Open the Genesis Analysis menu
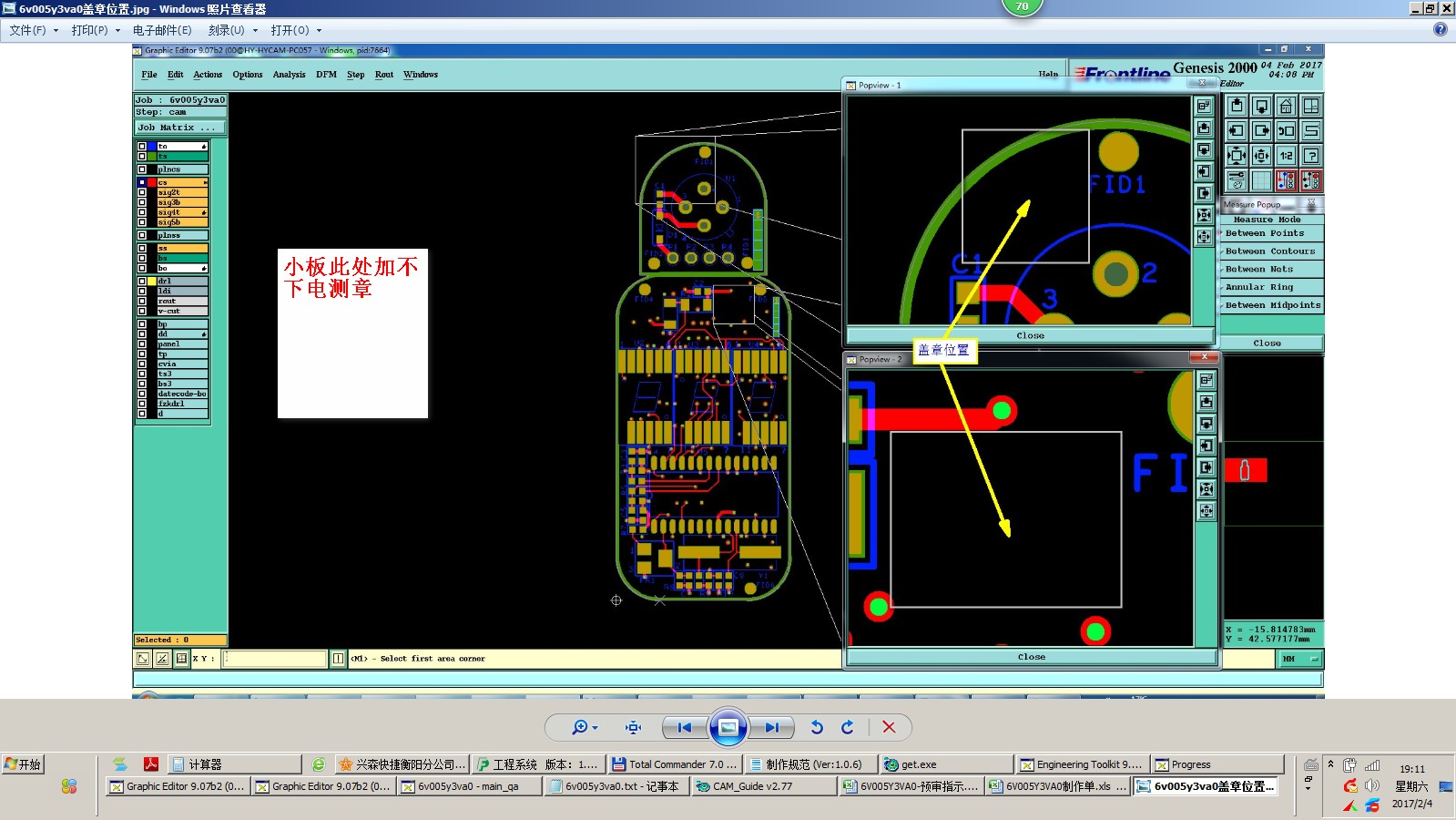This screenshot has height=820, width=1456. [289, 75]
